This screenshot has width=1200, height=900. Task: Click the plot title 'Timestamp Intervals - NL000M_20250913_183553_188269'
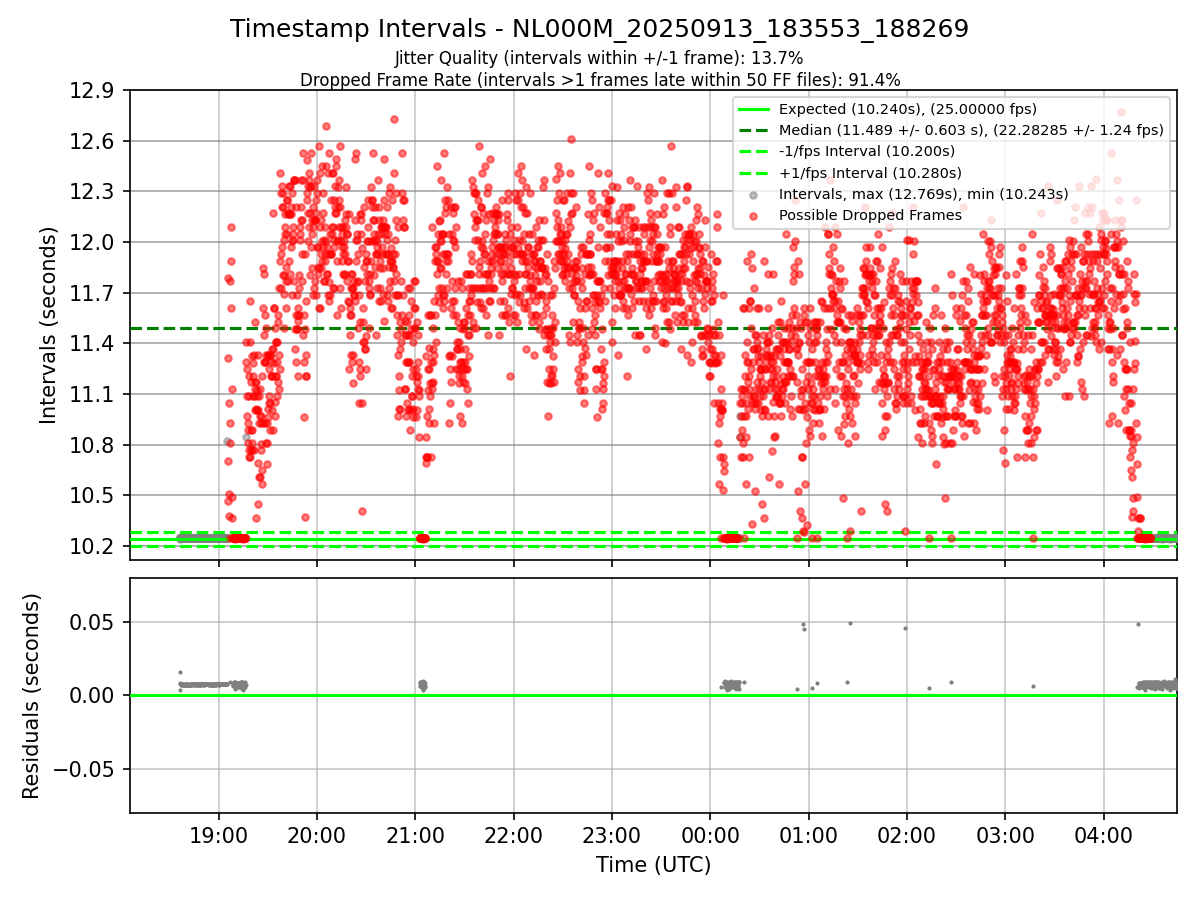(599, 29)
